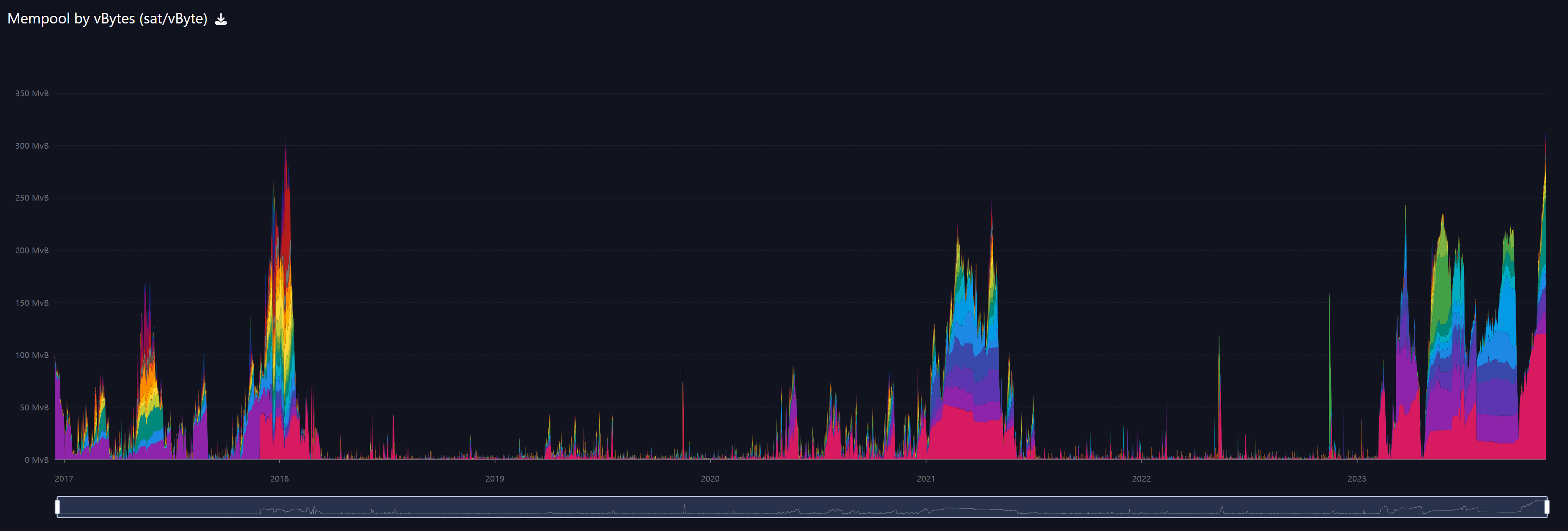Click the 100 MvB y-axis label
Screen dimensions: 1568x531
[32, 355]
